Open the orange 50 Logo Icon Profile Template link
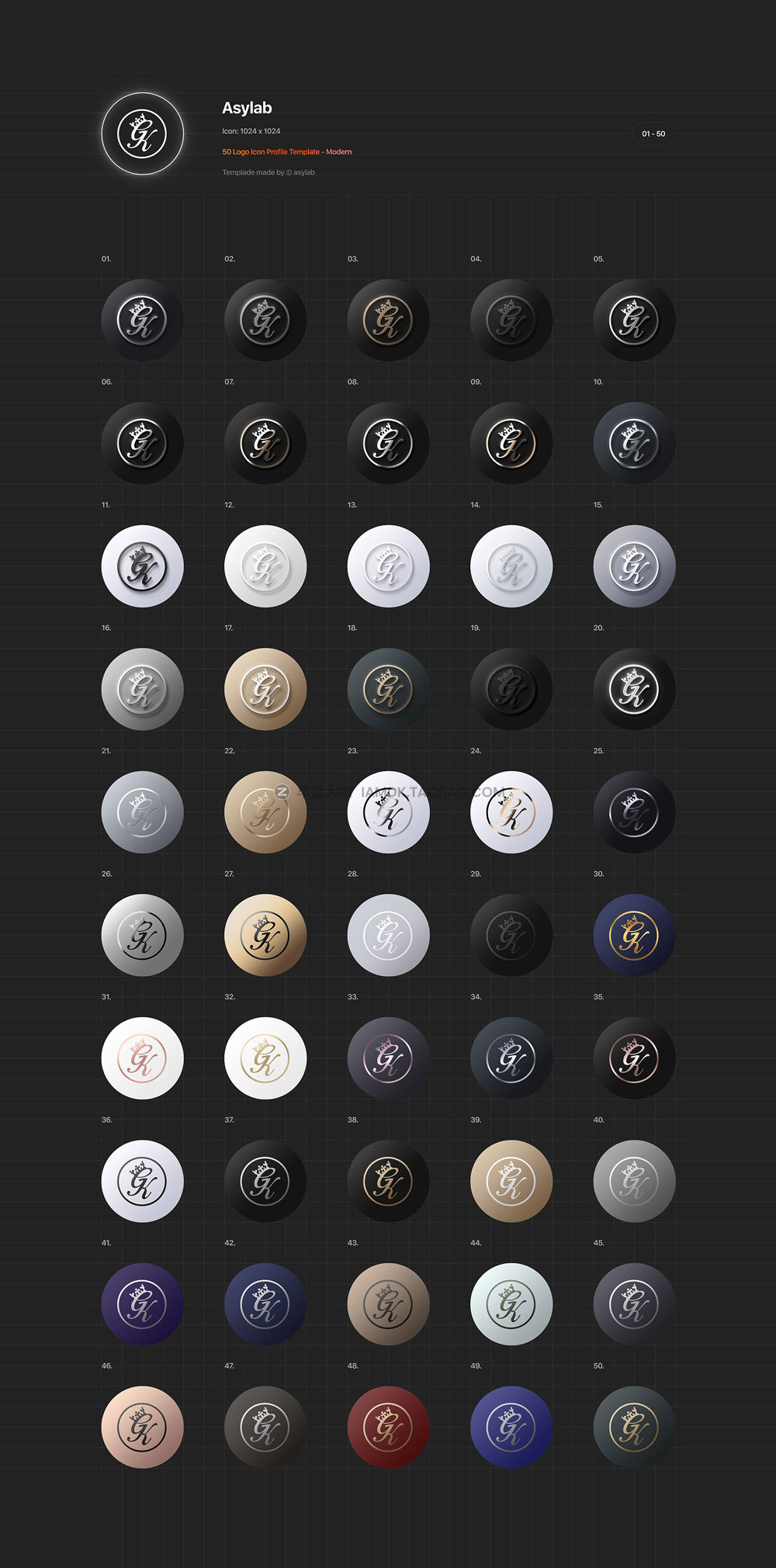 pos(287,152)
